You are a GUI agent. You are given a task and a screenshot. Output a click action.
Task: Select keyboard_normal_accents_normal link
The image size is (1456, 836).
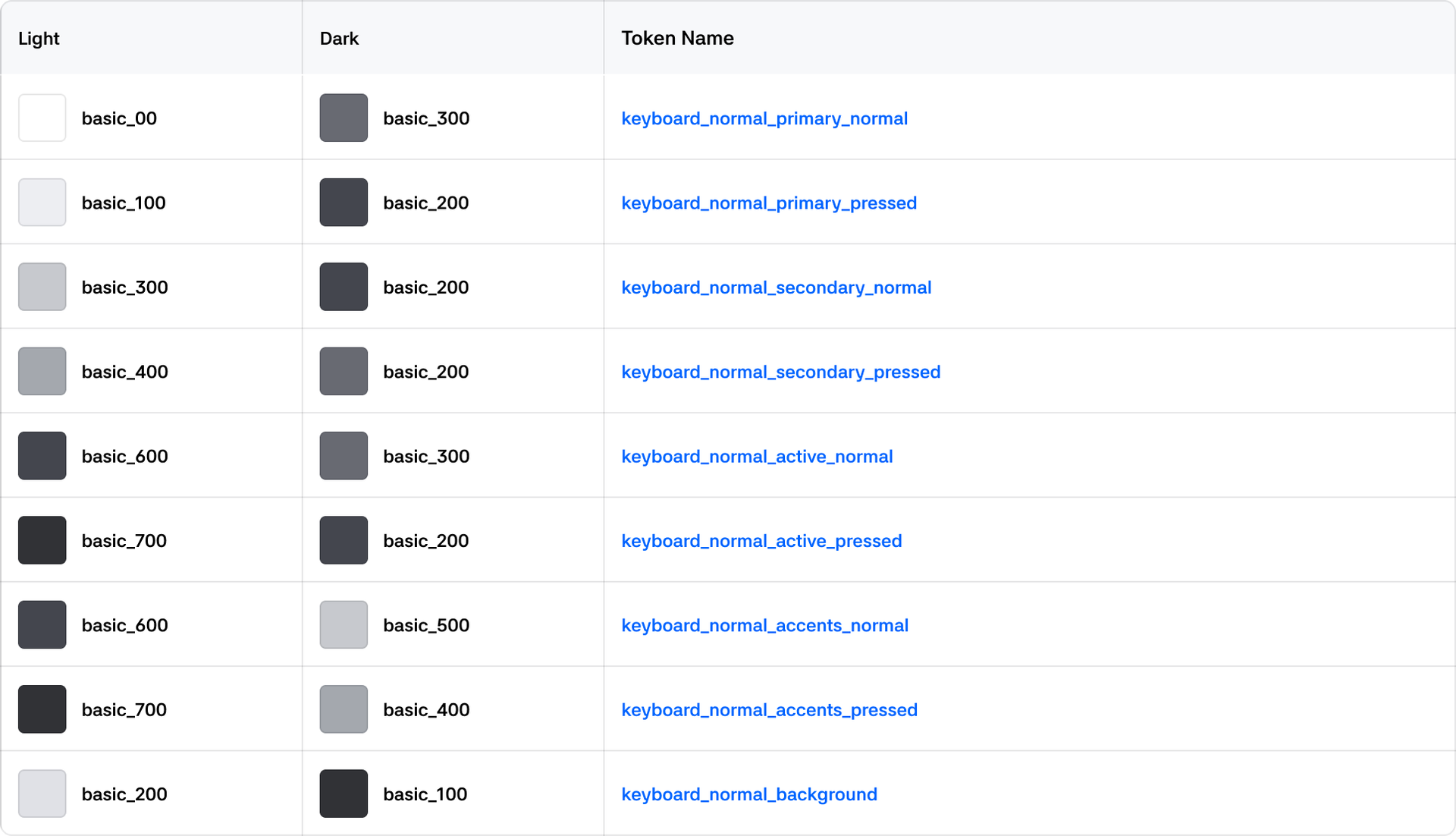pos(764,625)
